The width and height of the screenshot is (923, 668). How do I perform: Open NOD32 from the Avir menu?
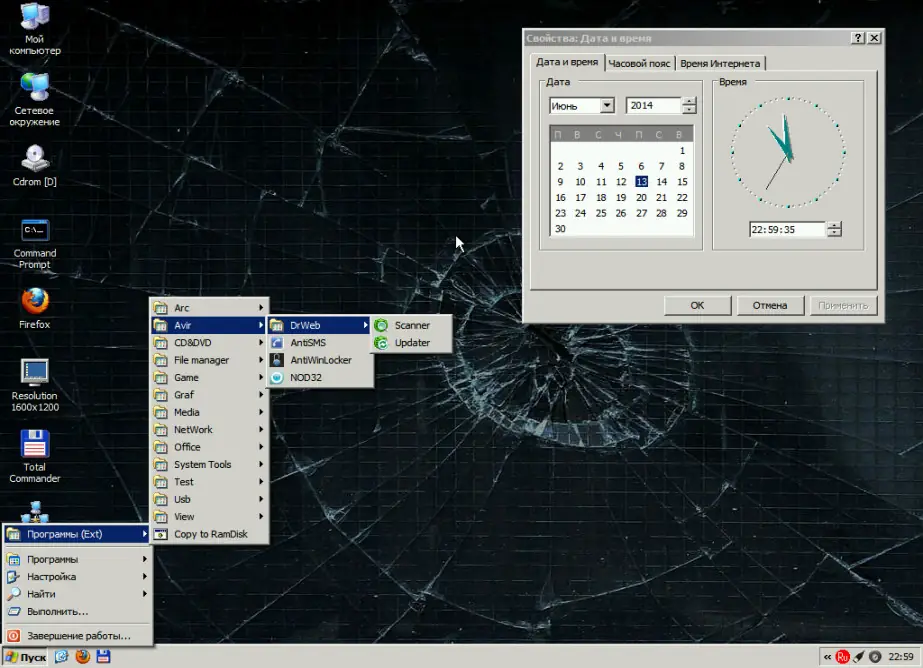[320, 377]
